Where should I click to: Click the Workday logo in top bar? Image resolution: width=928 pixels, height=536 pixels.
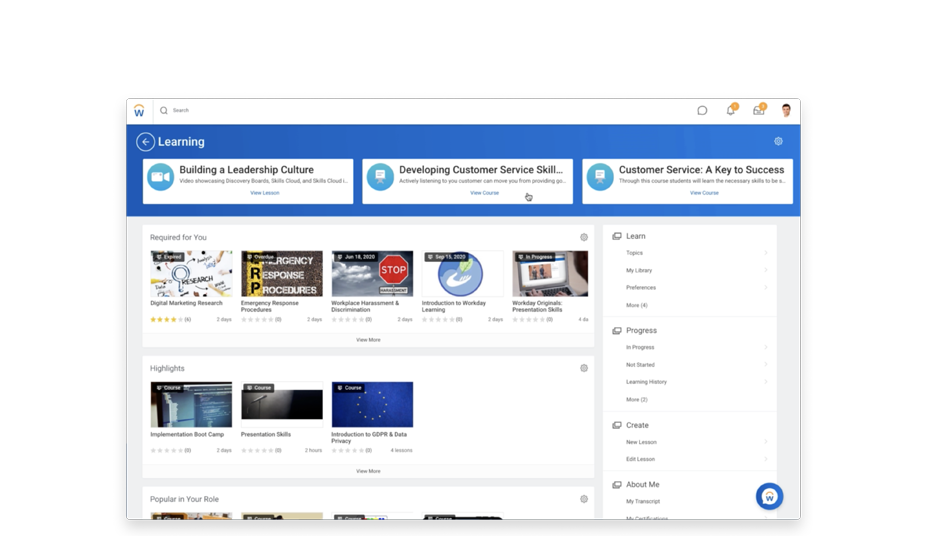[x=140, y=111]
